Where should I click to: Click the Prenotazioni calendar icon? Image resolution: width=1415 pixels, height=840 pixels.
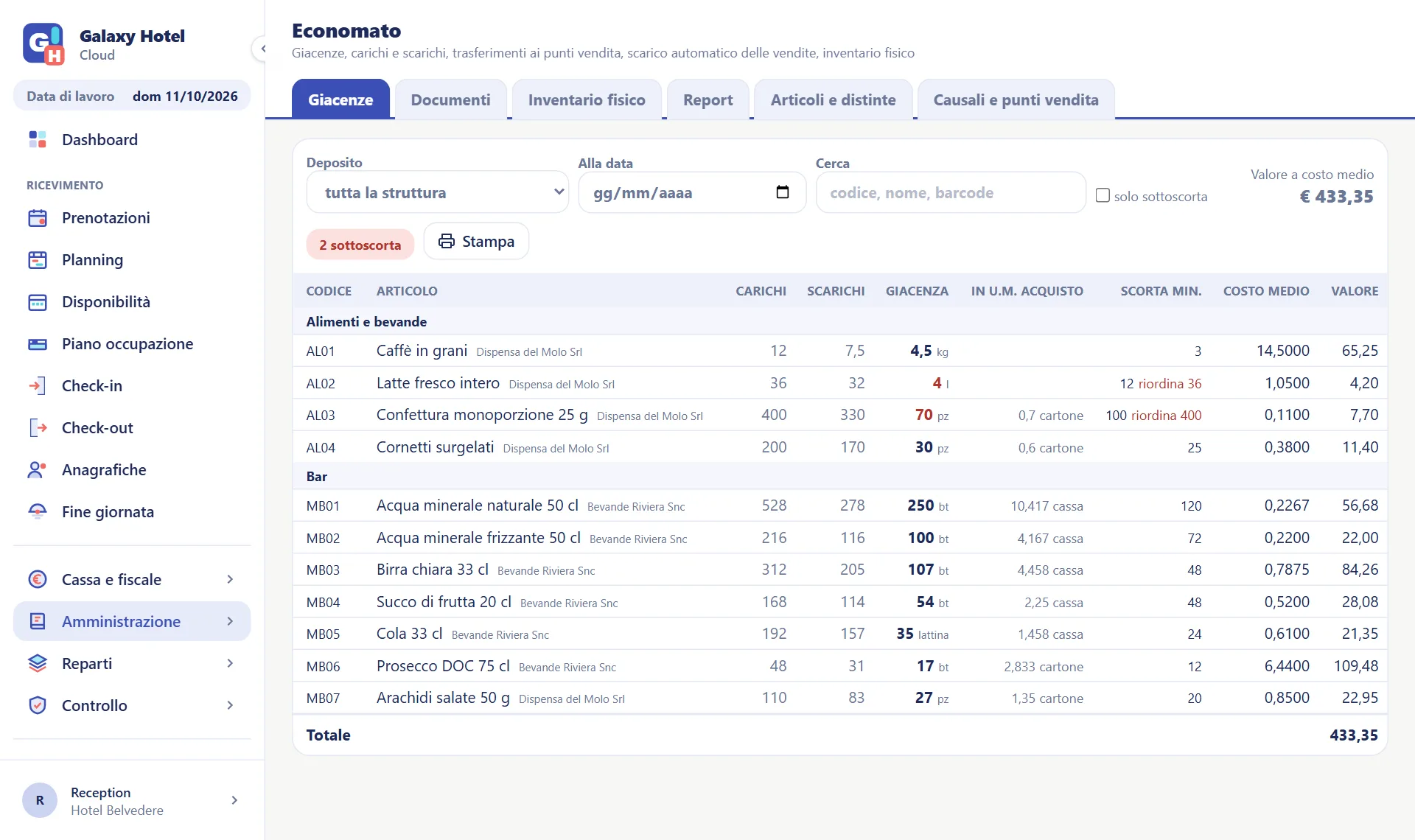click(38, 217)
